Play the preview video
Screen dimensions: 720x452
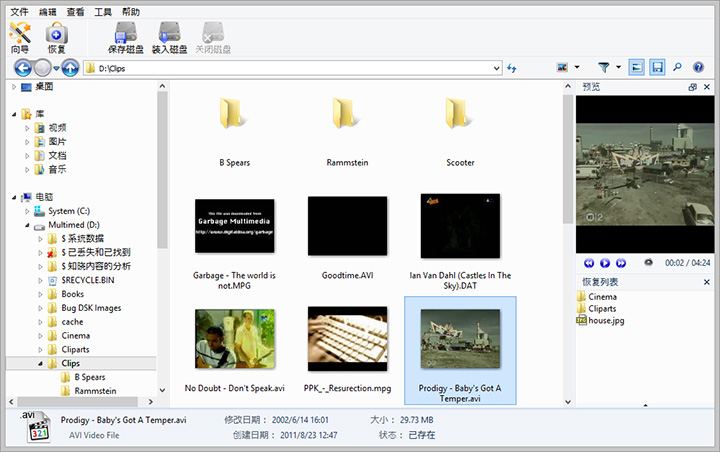tap(603, 262)
